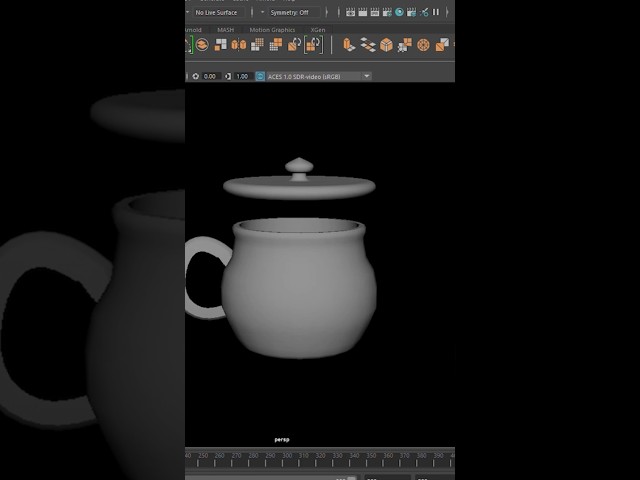Switch to the Motion Graphics shelf tab
Image resolution: width=640 pixels, height=480 pixels.
click(272, 30)
